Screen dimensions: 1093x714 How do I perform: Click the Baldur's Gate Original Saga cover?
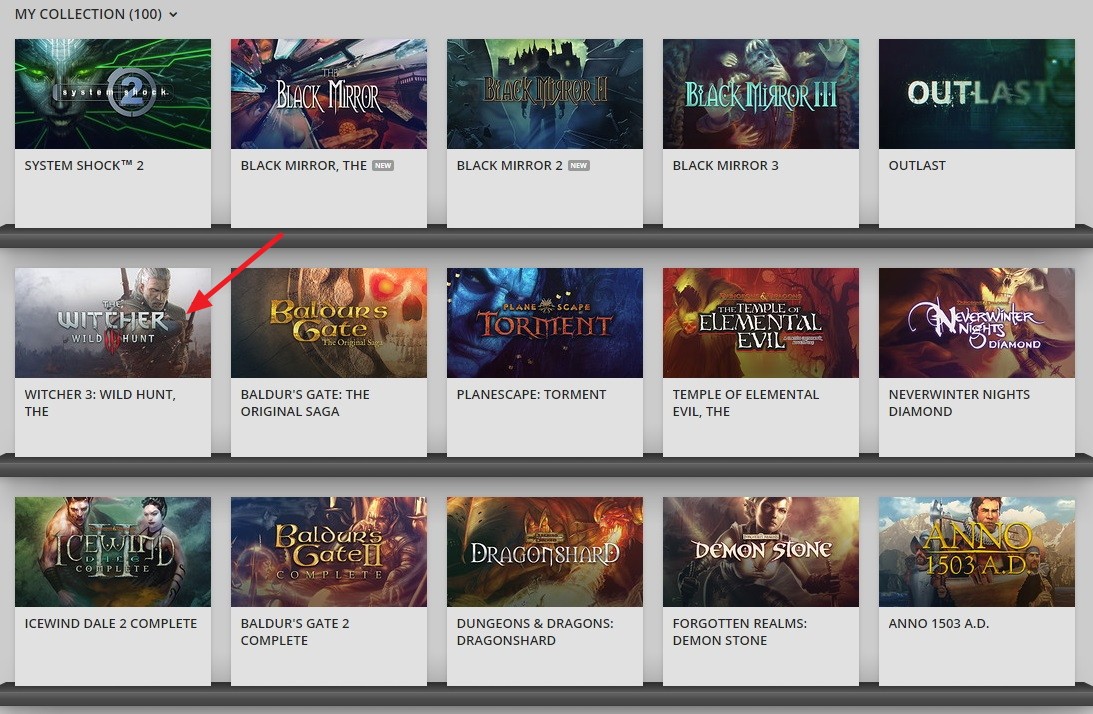pyautogui.click(x=329, y=323)
